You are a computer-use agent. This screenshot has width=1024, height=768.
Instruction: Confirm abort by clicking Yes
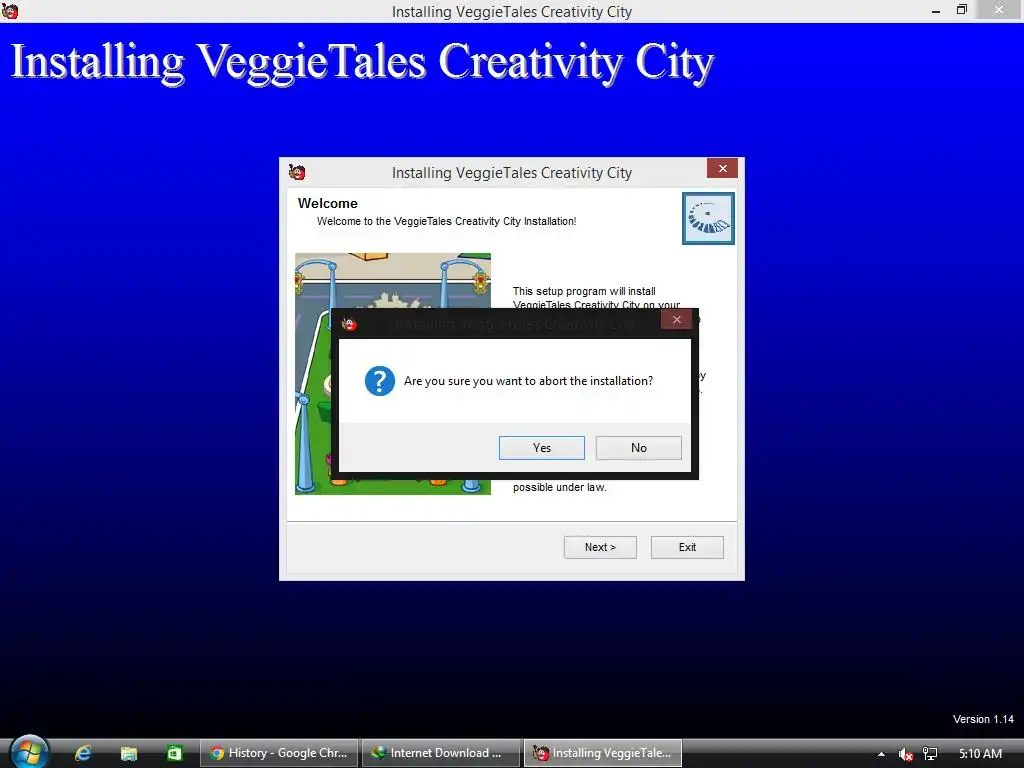pyautogui.click(x=541, y=448)
